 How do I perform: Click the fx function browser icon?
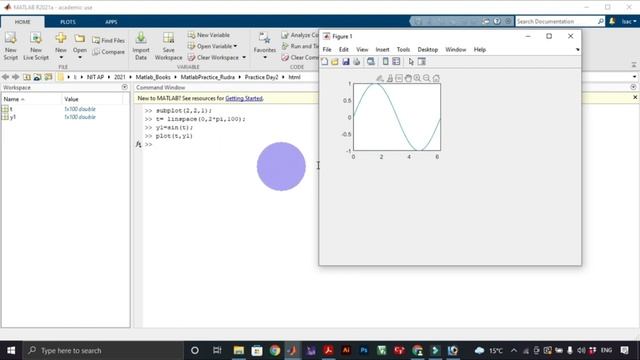[138, 144]
